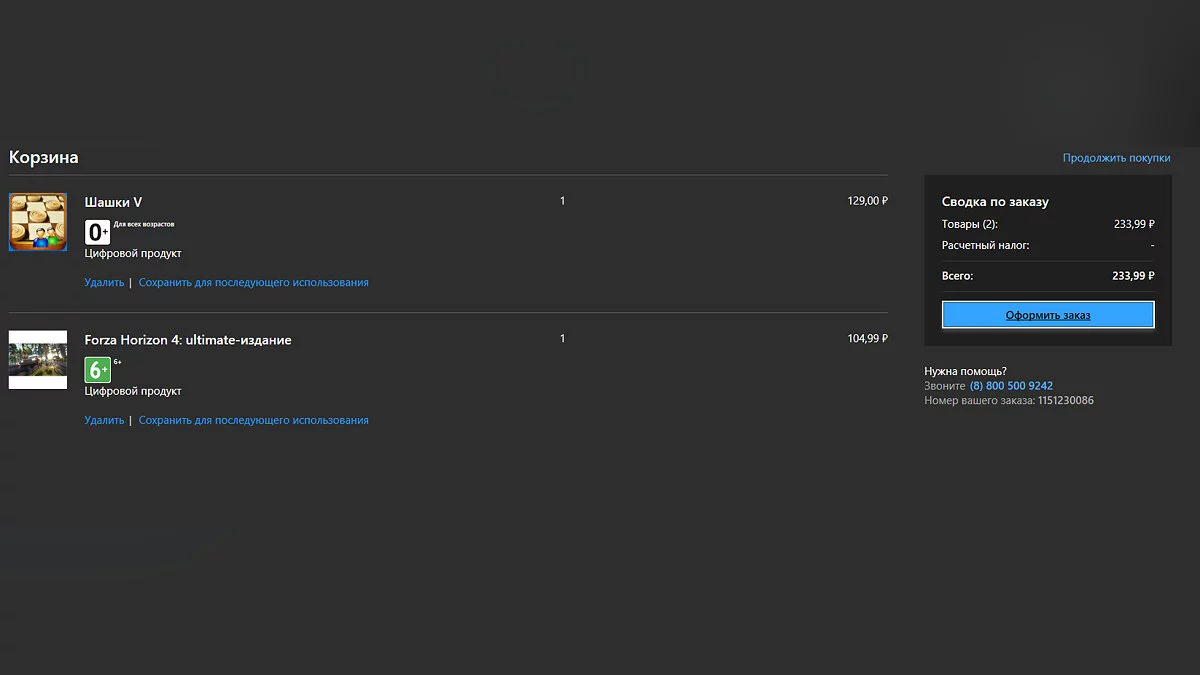This screenshot has height=675, width=1200.
Task: Click the Всего total label
Action: coord(957,276)
